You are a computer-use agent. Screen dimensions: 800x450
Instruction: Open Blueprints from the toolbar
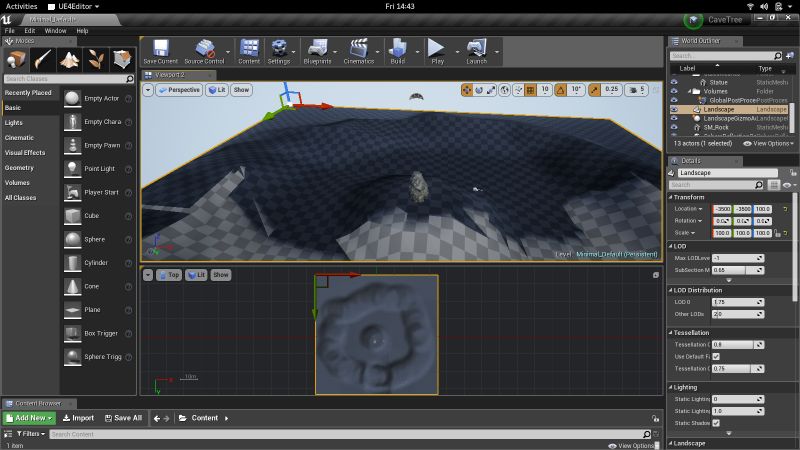(x=317, y=51)
